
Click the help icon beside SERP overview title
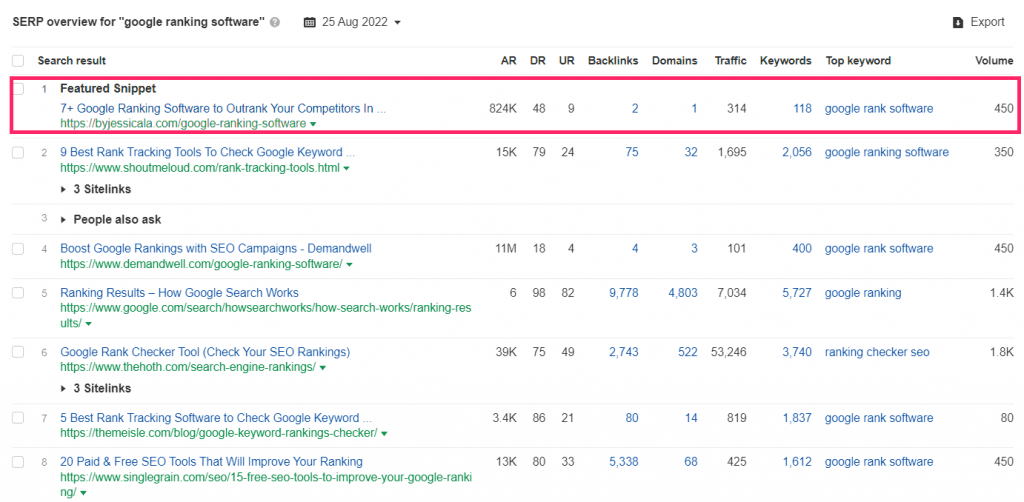point(275,22)
